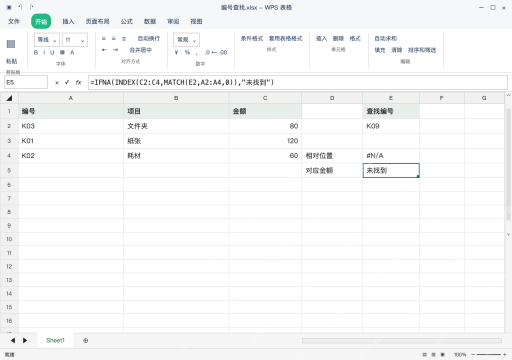This screenshot has height=360, width=512.
Task: Apply ¥ currency number format
Action: coord(176,52)
